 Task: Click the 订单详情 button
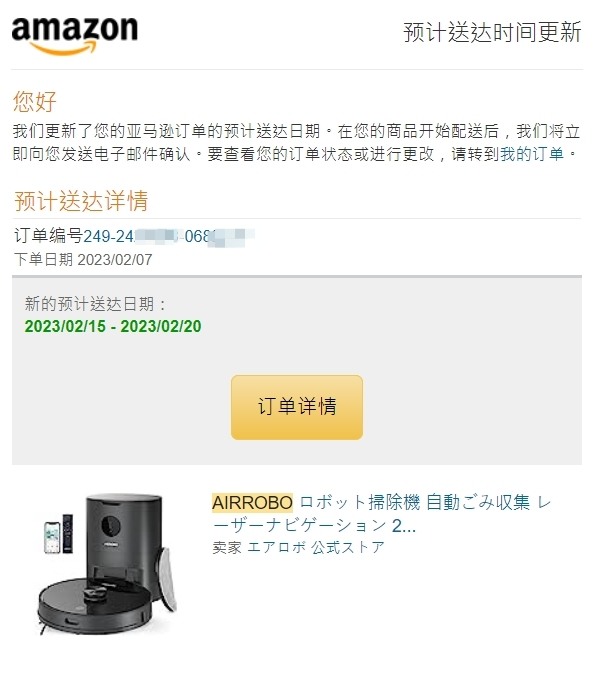coord(297,407)
